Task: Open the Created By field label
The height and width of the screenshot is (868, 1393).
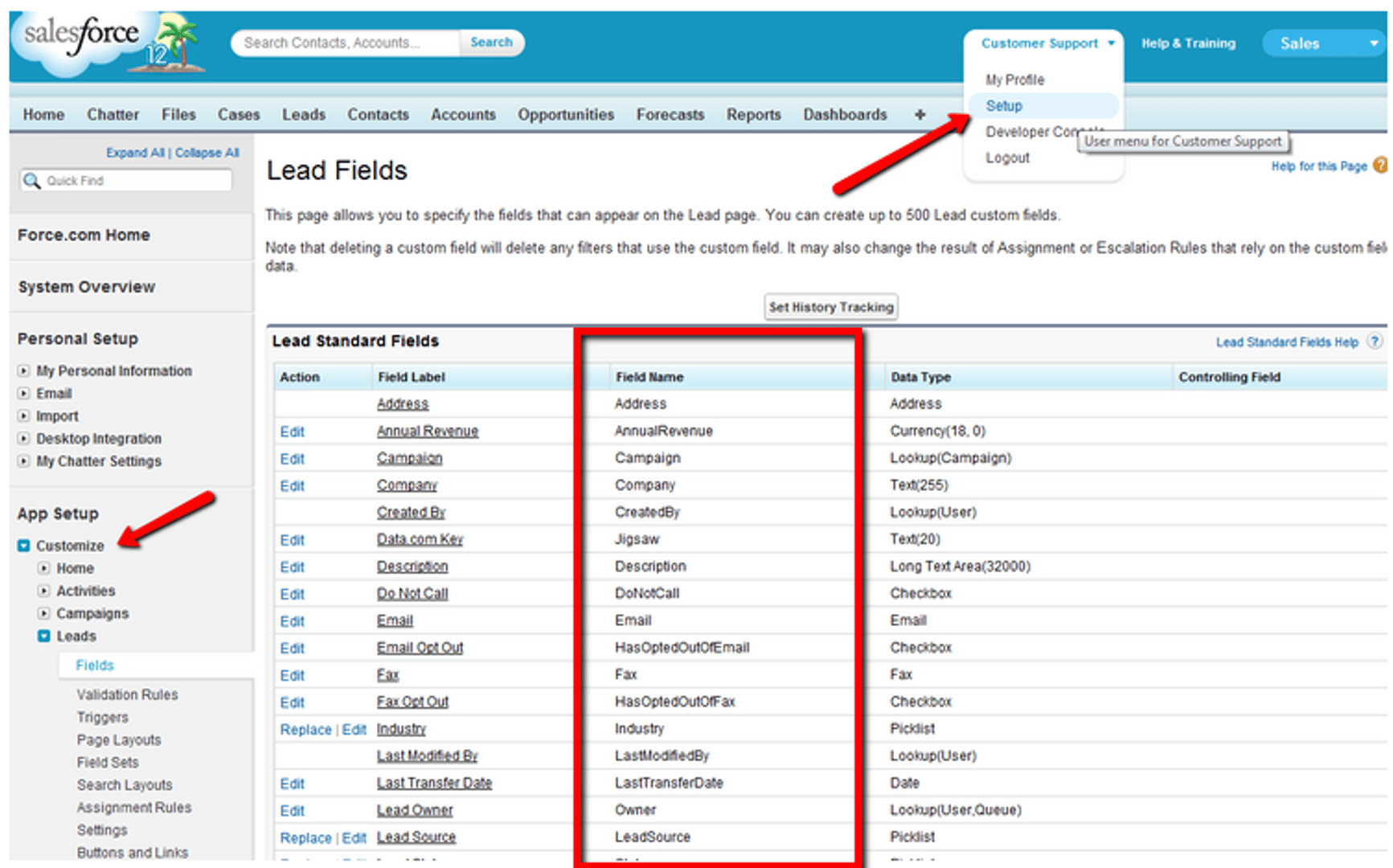Action: coord(411,512)
